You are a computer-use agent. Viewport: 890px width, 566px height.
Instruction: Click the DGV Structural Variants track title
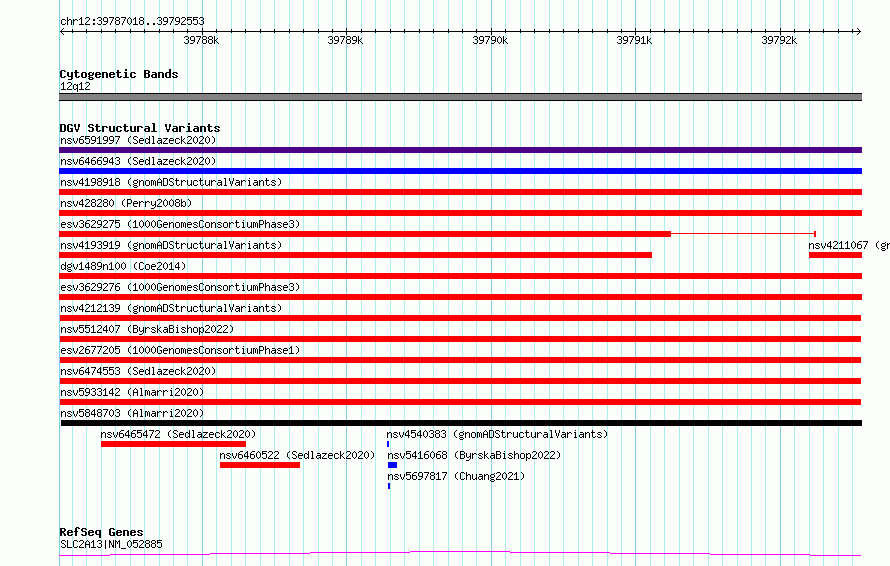point(140,128)
